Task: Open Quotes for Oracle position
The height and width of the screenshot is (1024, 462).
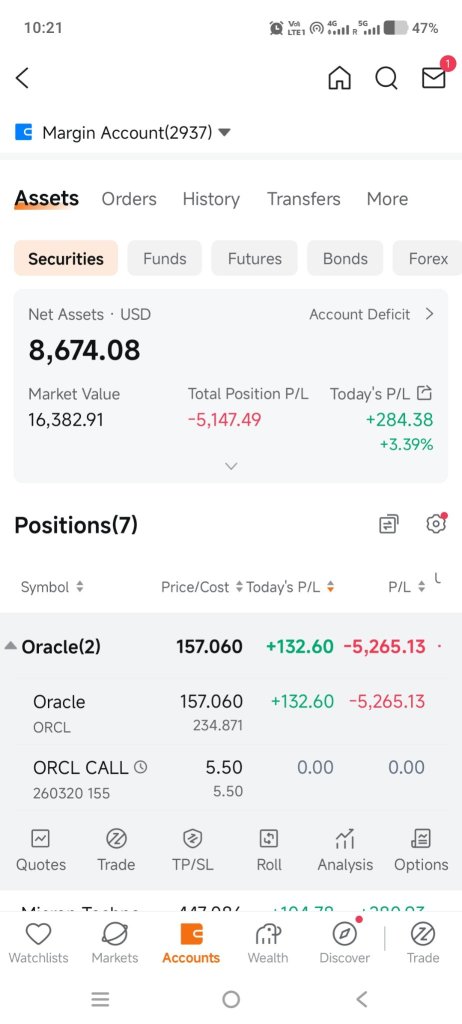Action: (x=41, y=850)
